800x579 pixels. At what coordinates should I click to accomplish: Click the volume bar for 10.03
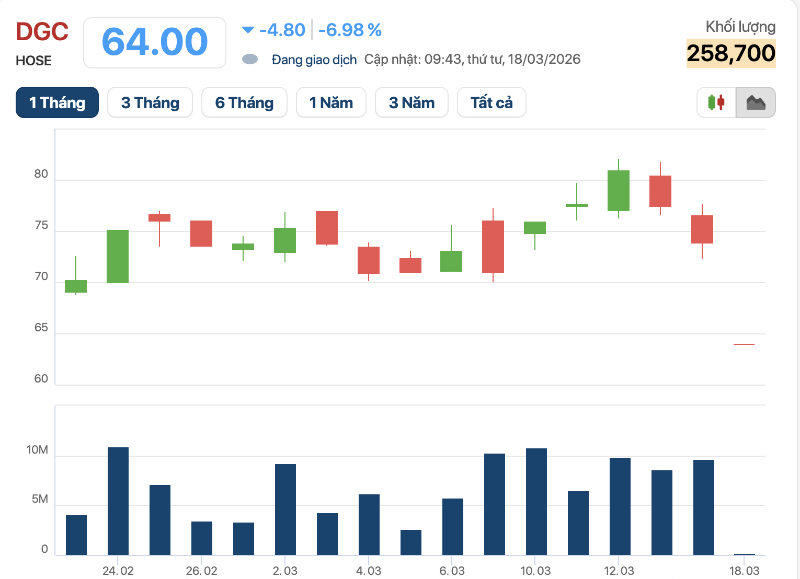click(536, 501)
